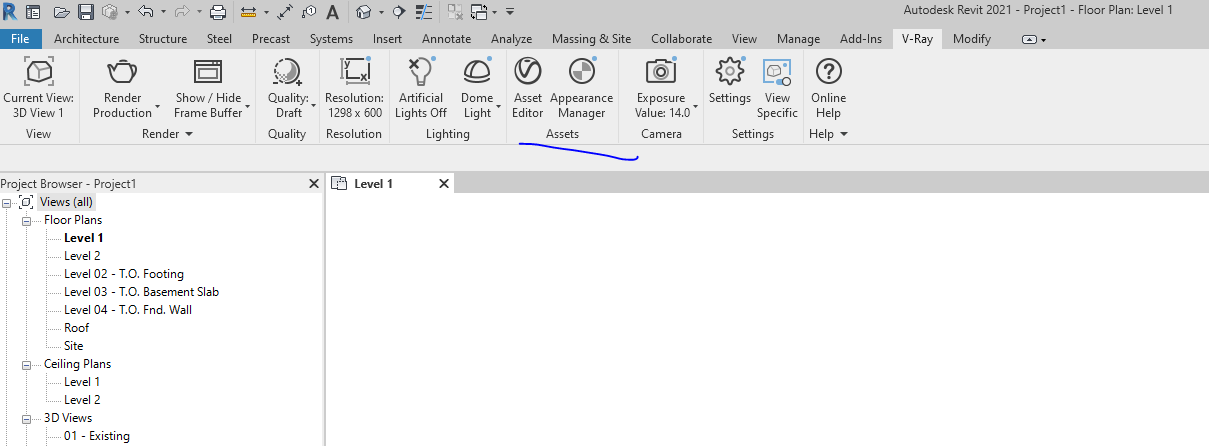Open the Appearance Manager
The width and height of the screenshot is (1209, 446).
581,88
